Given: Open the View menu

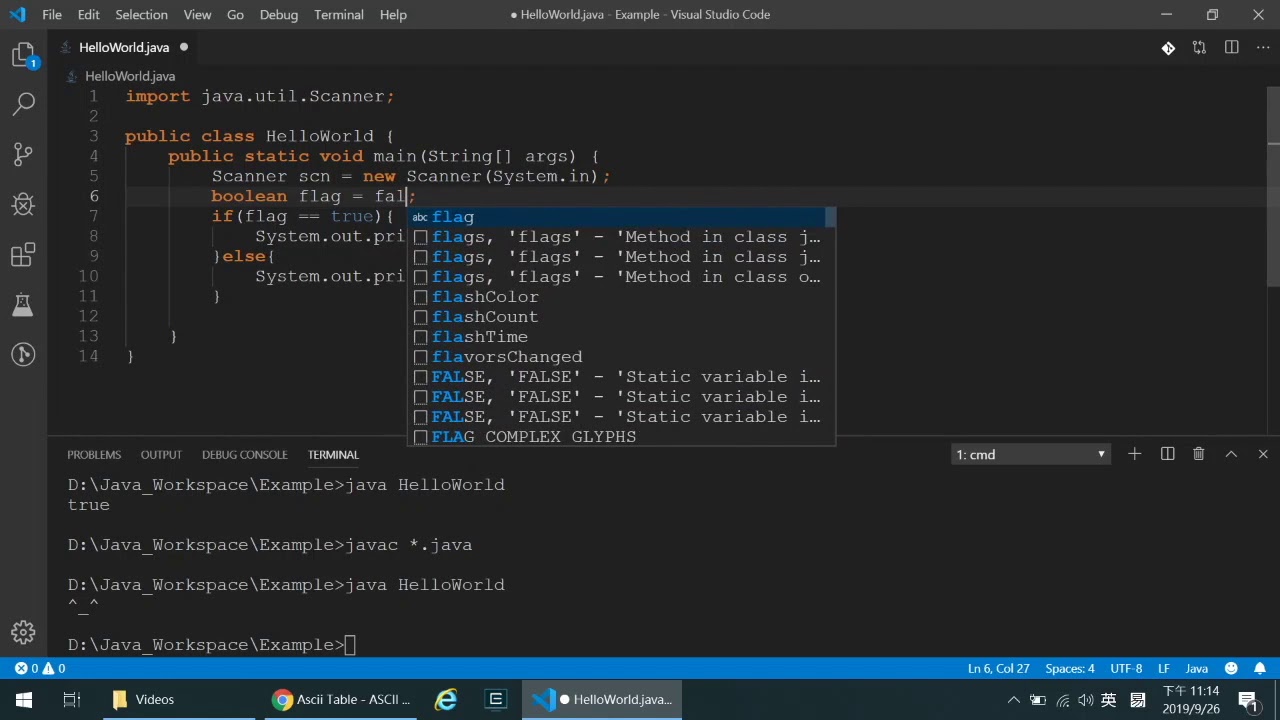Looking at the screenshot, I should pyautogui.click(x=197, y=15).
